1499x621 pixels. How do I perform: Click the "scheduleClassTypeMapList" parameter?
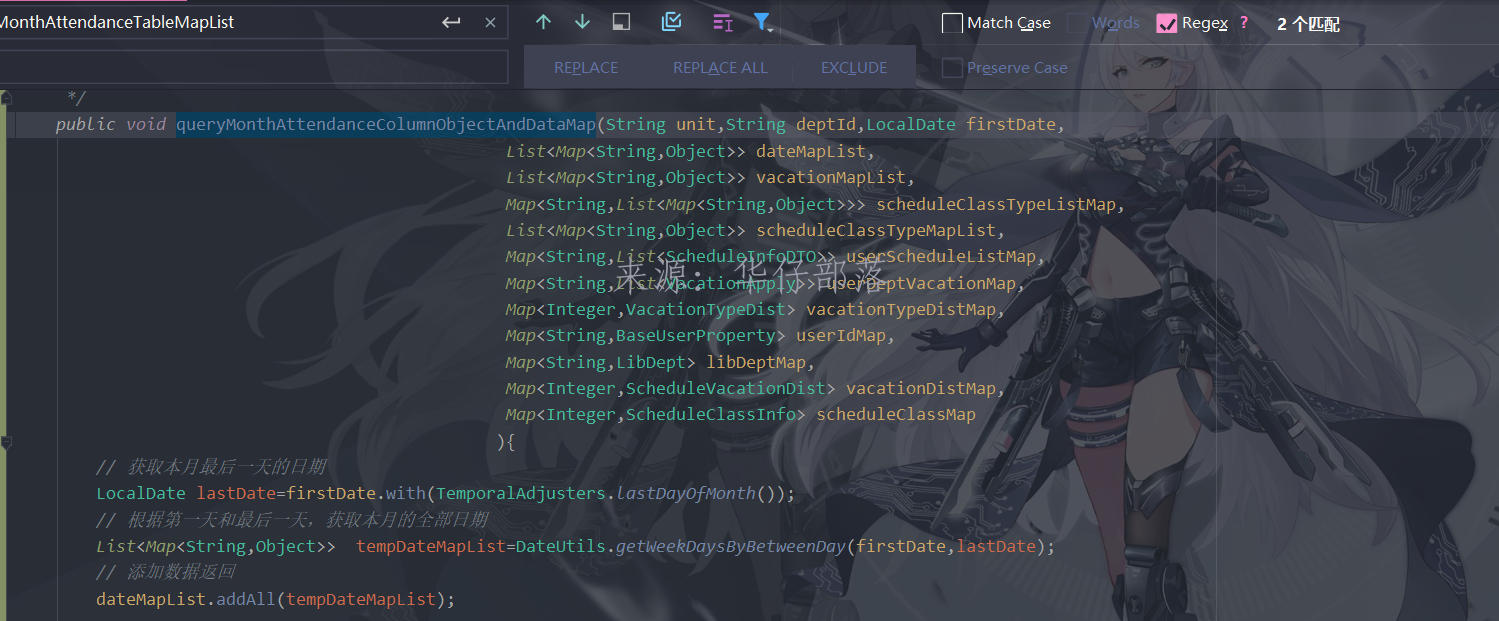(x=876, y=230)
